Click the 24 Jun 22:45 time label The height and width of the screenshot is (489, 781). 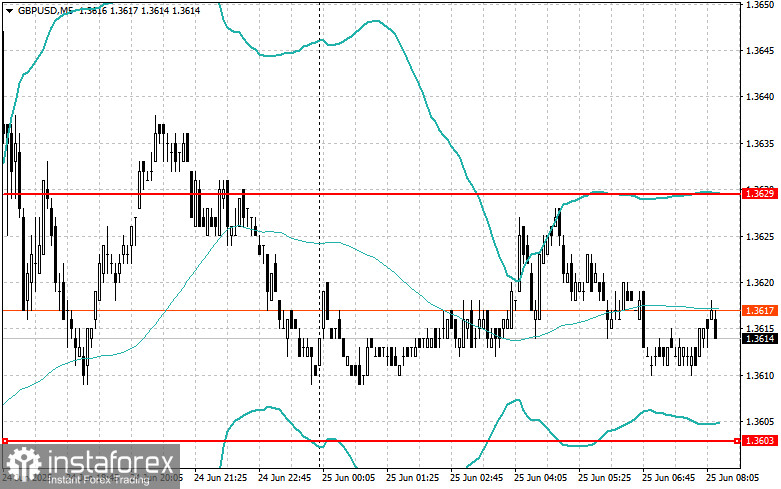click(284, 478)
